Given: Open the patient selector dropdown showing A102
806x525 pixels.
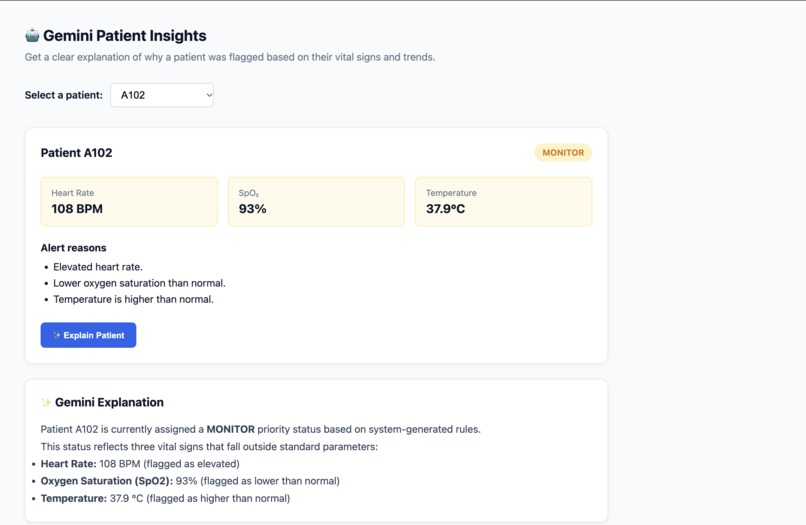Looking at the screenshot, I should [x=162, y=95].
